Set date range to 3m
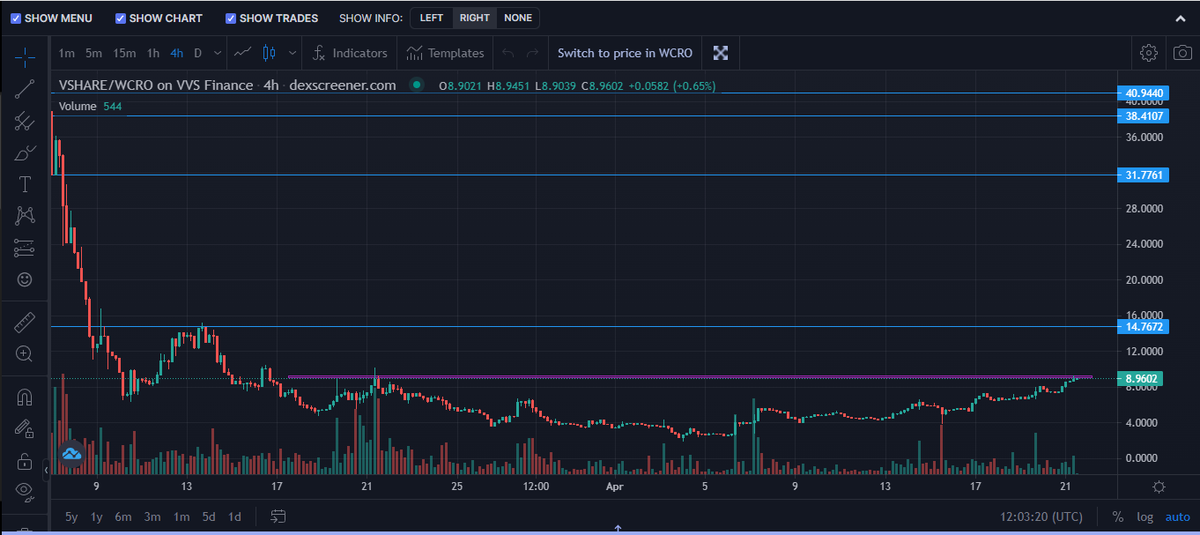This screenshot has height=535, width=1200. click(x=152, y=517)
